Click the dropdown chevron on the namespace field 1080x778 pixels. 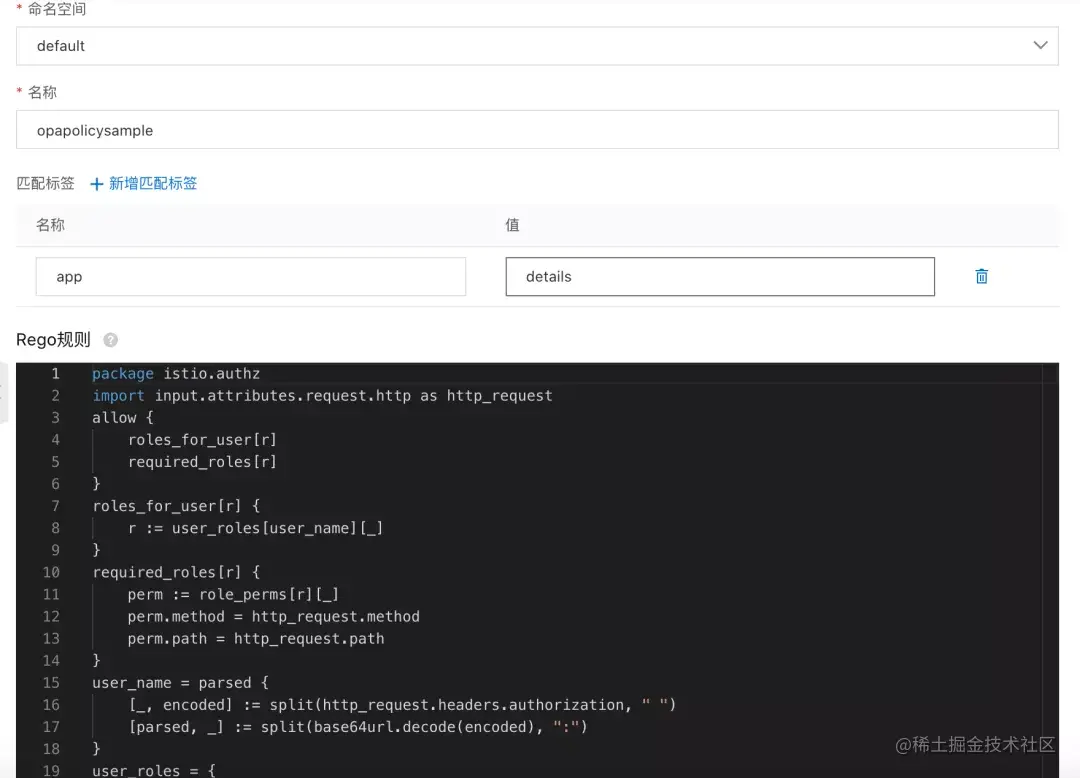click(1040, 45)
